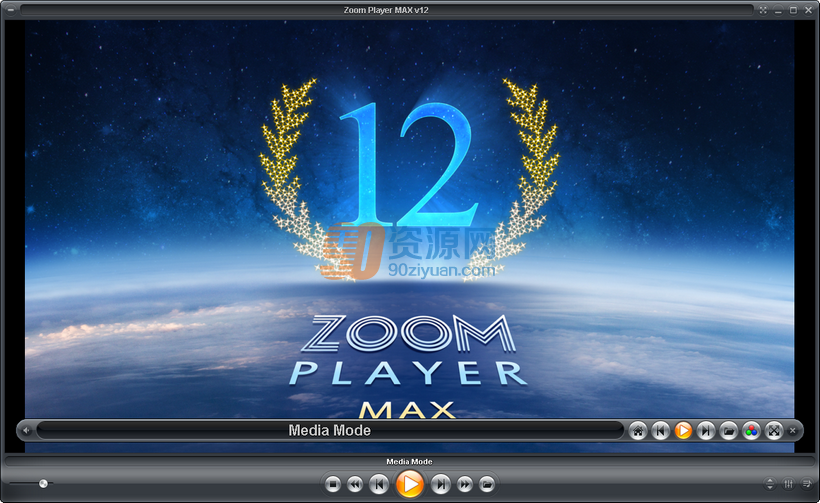Minimize the Zoom Player window
The height and width of the screenshot is (503, 820).
(x=778, y=10)
